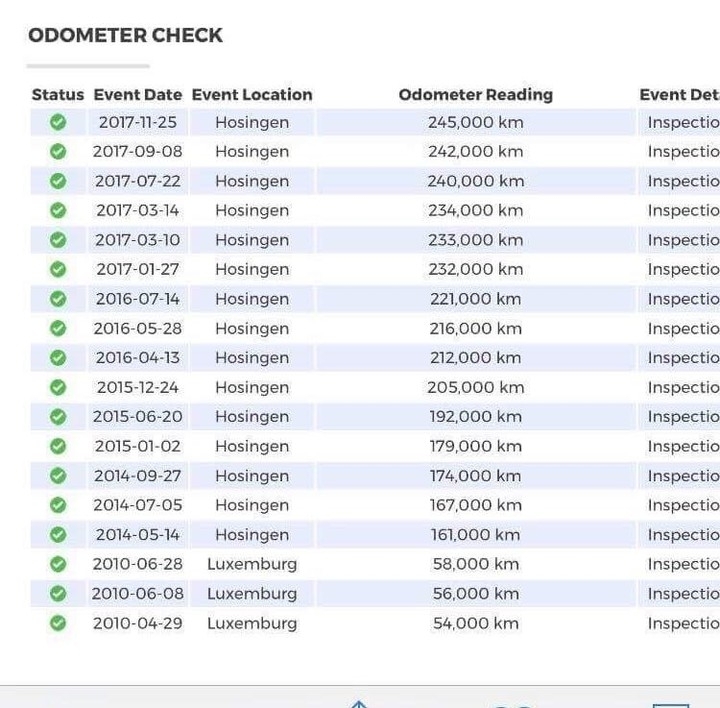Viewport: 720px width, 708px height.
Task: Click the green check status for 2016-07-14
Action: click(58, 299)
